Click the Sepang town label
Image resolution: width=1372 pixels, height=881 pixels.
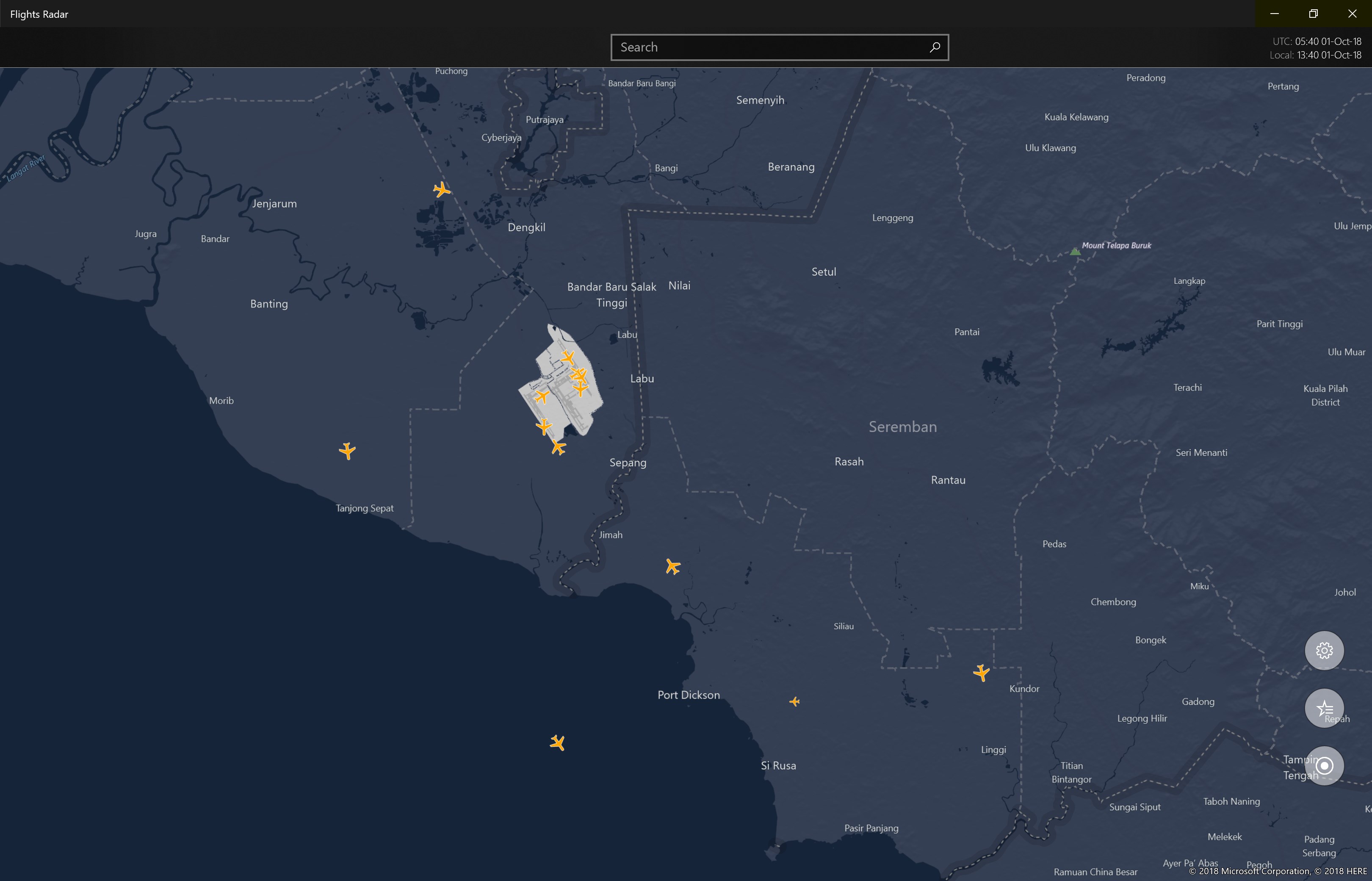coord(628,463)
